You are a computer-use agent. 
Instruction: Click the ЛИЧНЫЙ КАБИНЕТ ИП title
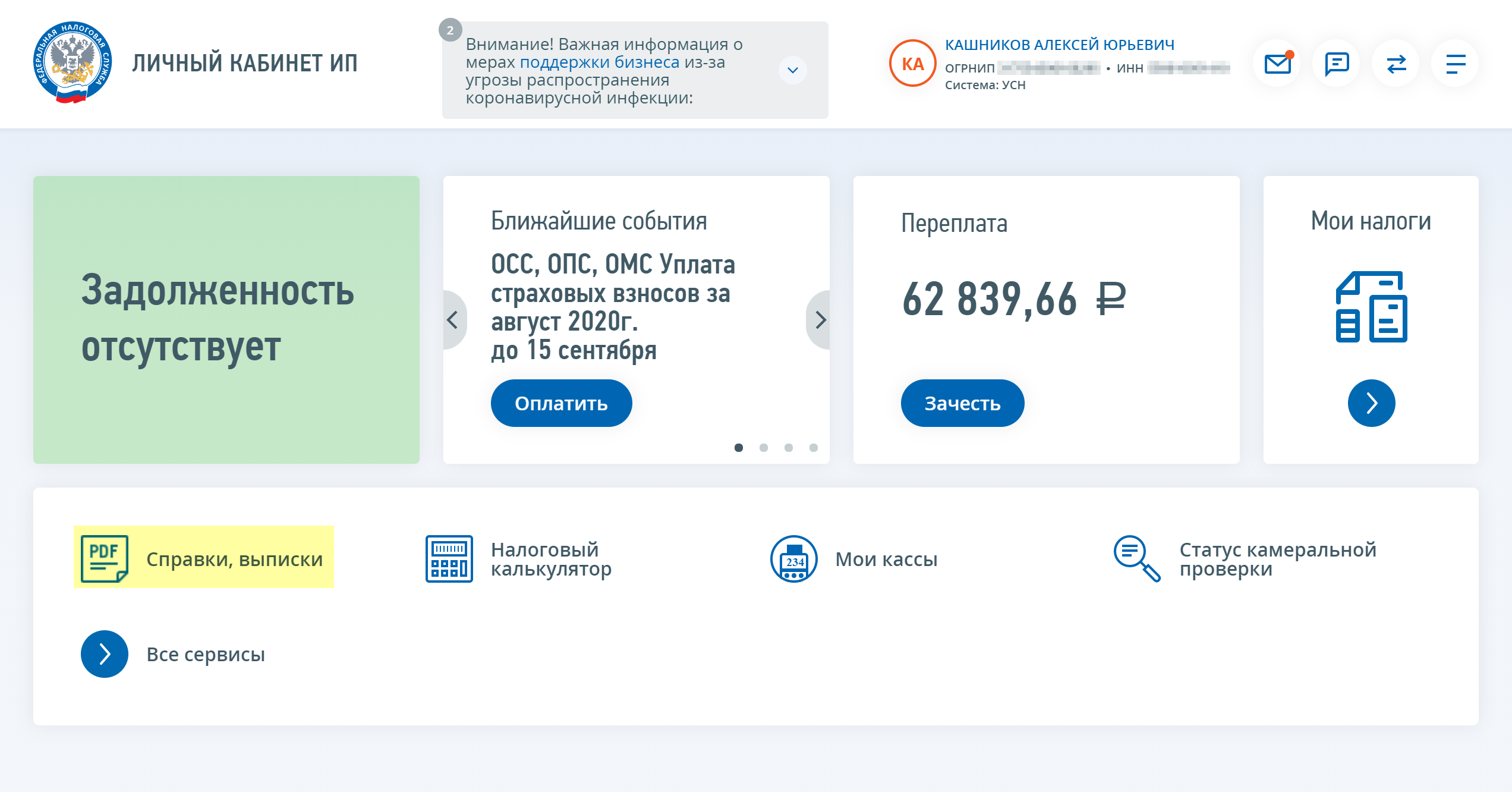(x=245, y=63)
